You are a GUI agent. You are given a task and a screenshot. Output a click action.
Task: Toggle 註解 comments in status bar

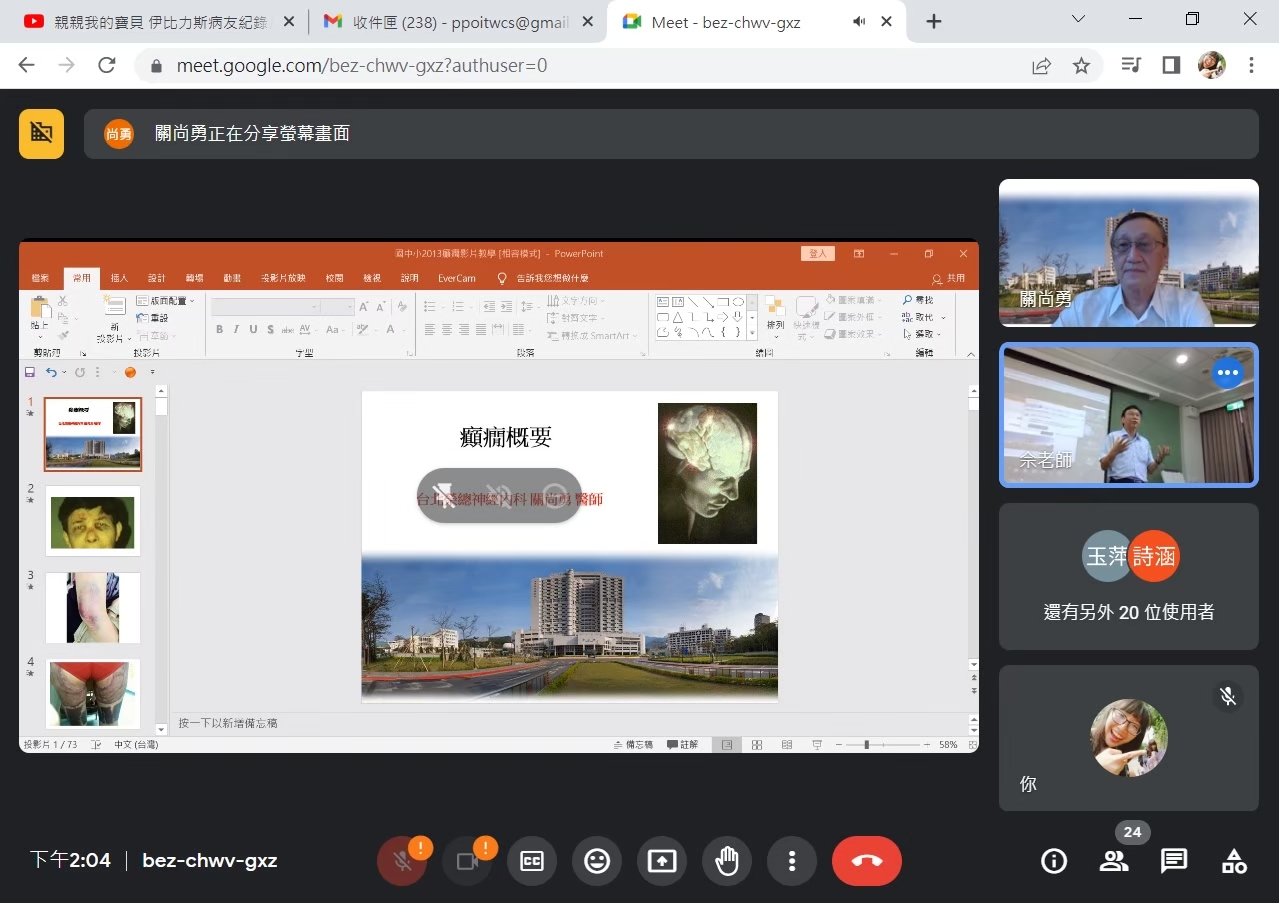(682, 745)
